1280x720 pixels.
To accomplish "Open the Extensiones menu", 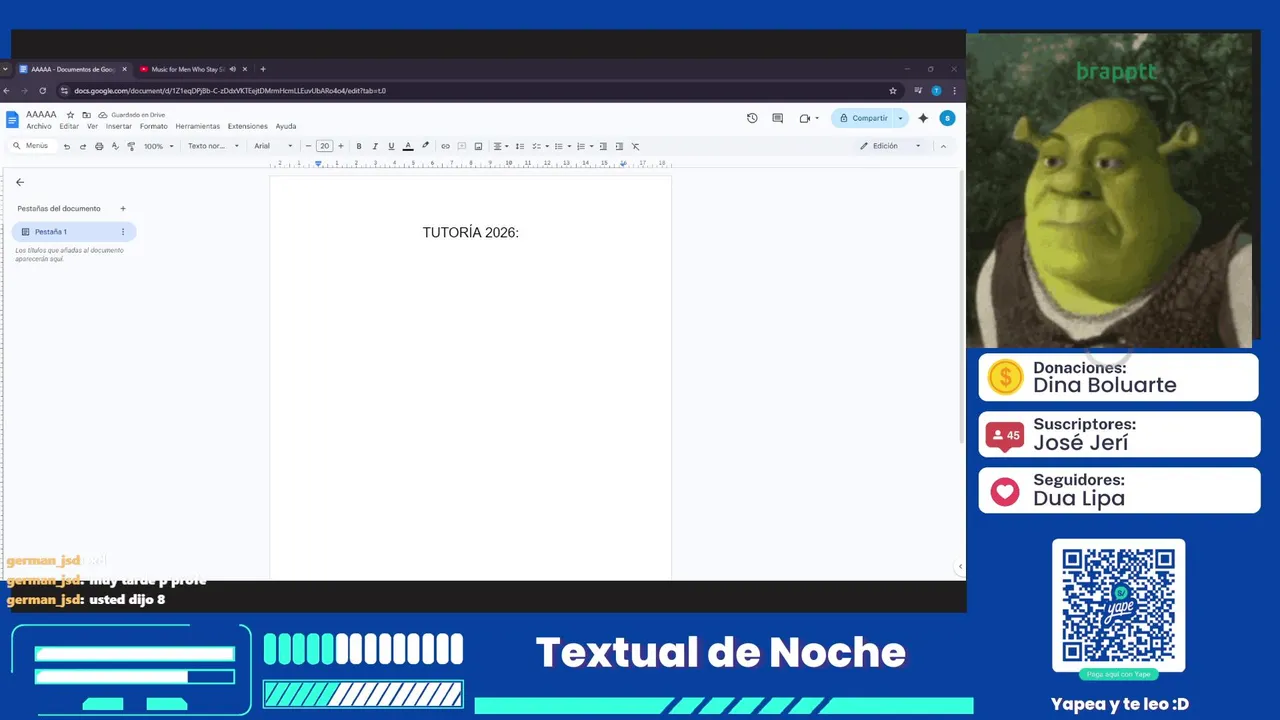I will pyautogui.click(x=248, y=126).
